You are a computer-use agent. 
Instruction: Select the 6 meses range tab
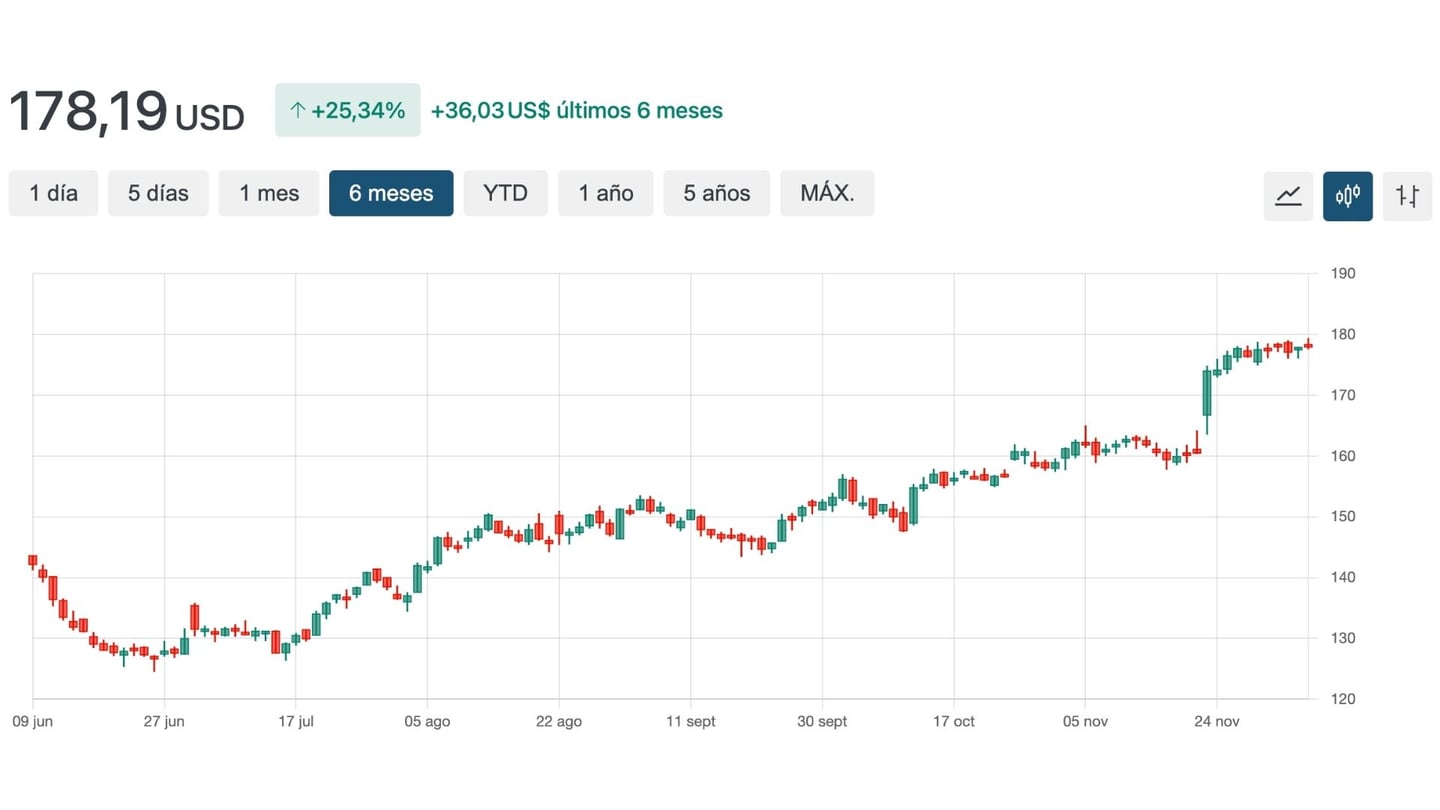[391, 193]
